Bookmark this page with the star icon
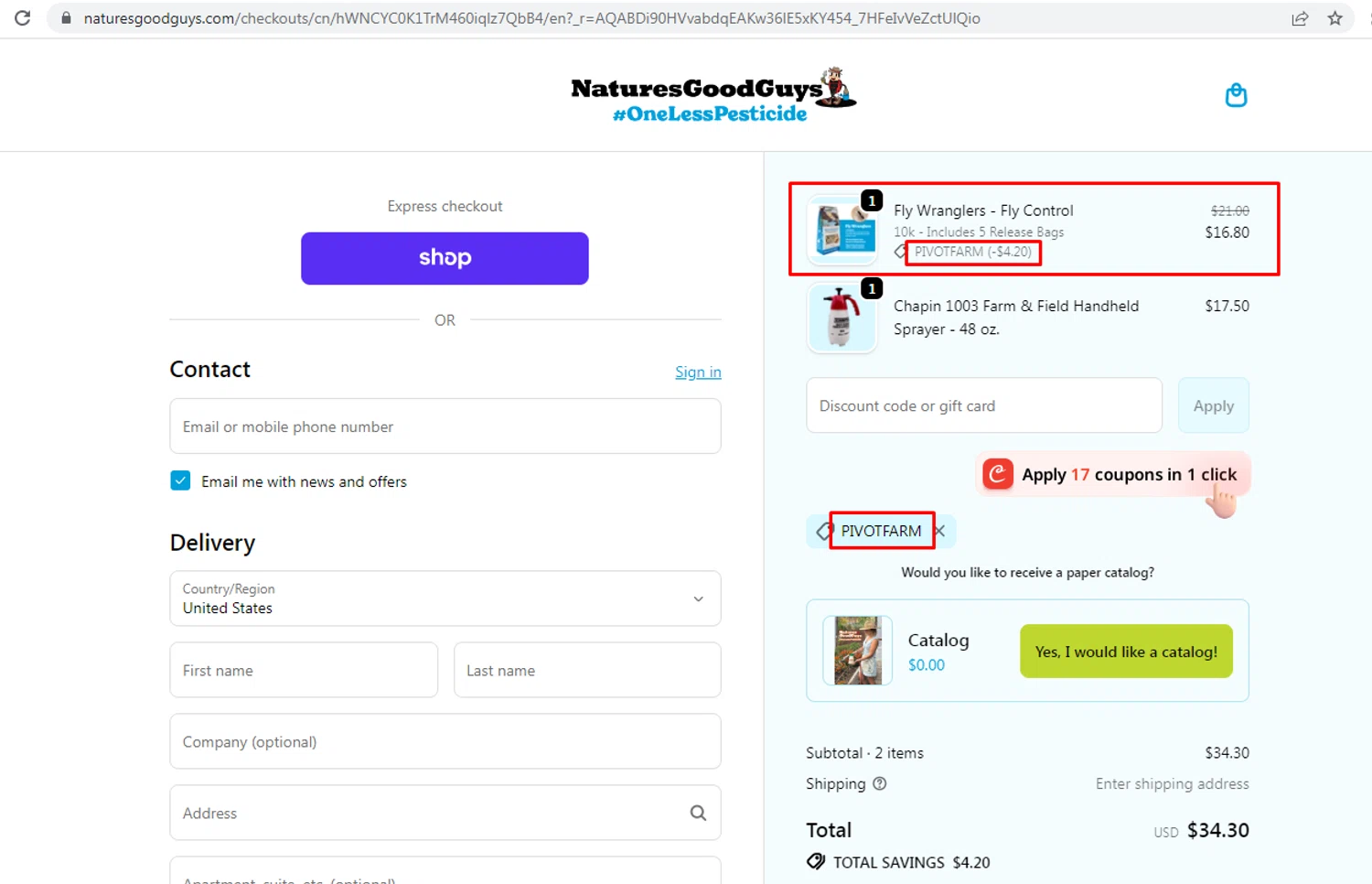 pyautogui.click(x=1334, y=18)
